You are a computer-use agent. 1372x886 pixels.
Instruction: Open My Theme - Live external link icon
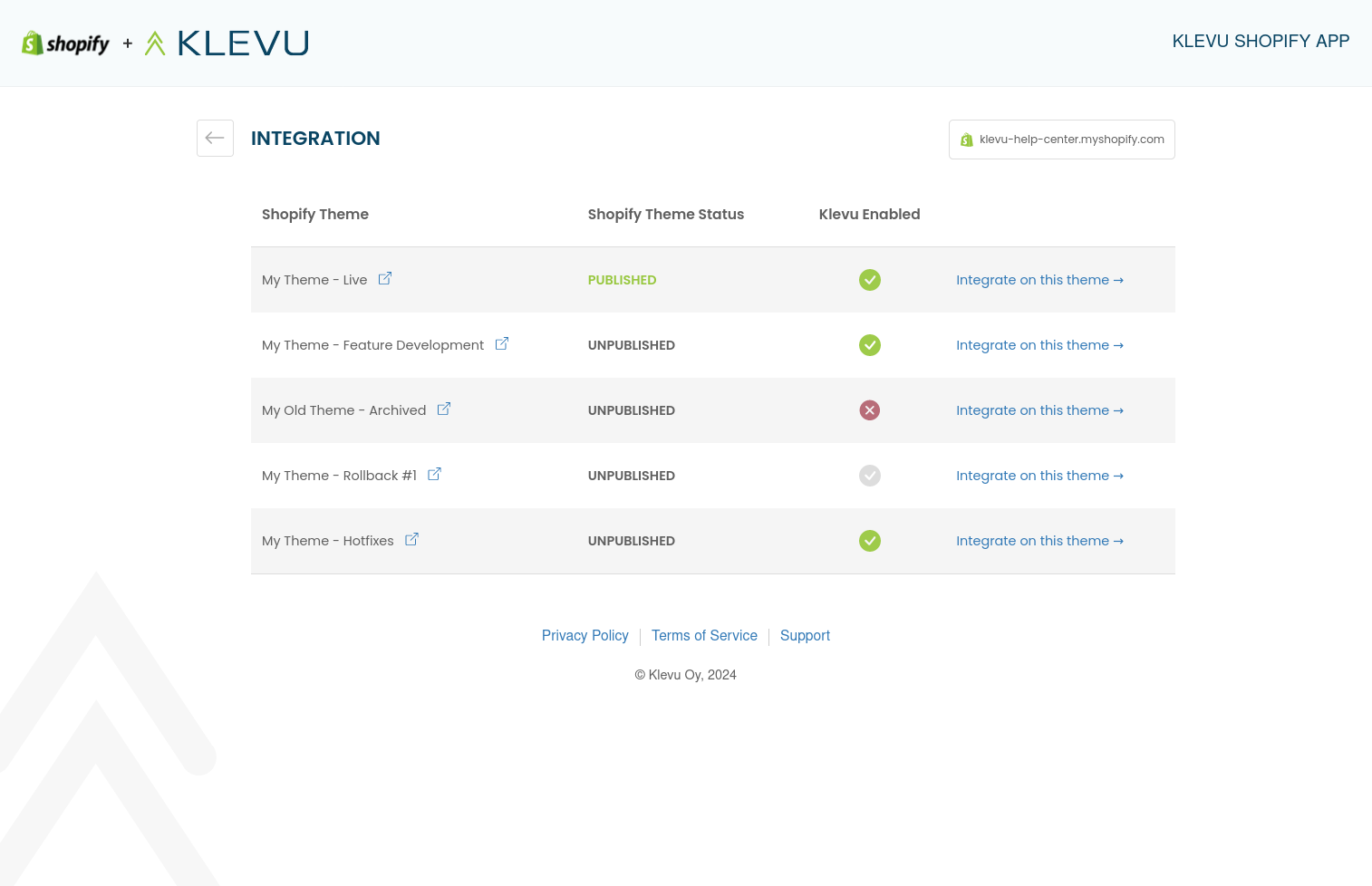pos(385,279)
